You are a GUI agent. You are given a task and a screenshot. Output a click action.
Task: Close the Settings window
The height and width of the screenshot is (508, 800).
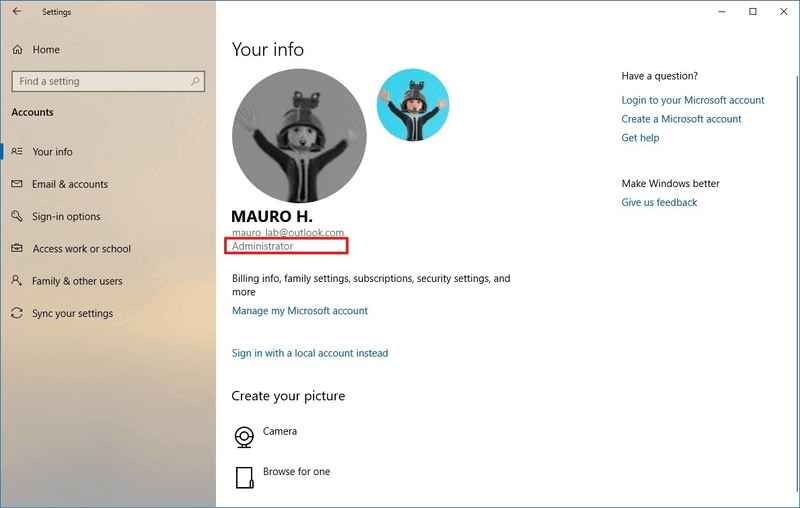coord(784,11)
